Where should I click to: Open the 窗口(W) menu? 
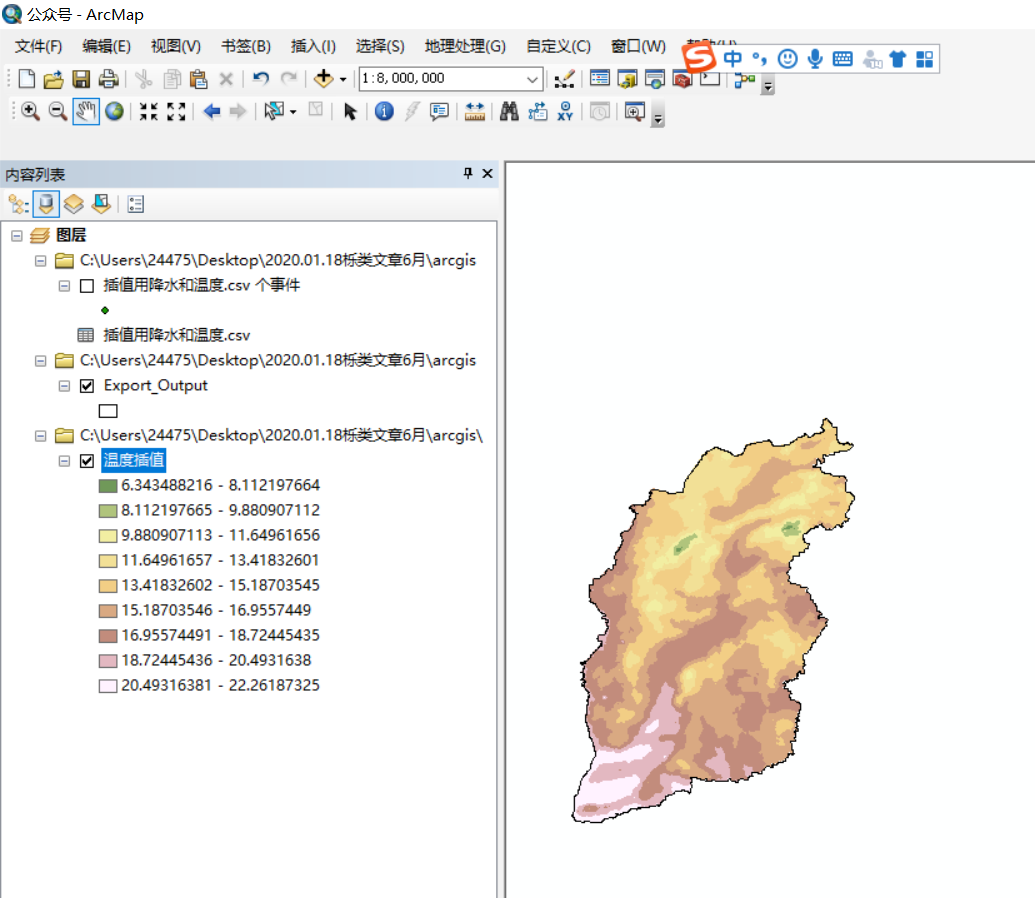click(x=638, y=46)
